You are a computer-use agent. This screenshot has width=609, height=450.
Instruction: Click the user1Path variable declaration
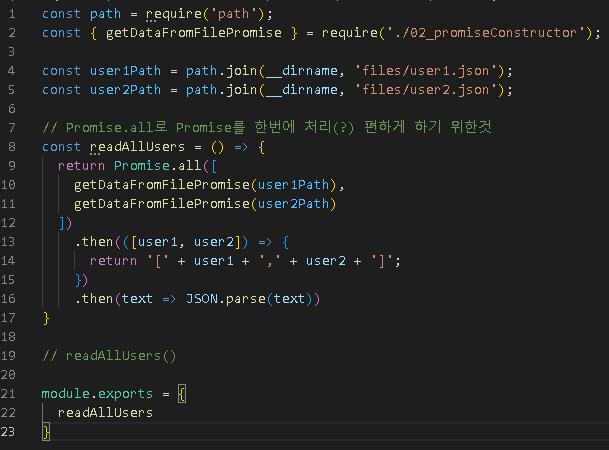click(125, 71)
